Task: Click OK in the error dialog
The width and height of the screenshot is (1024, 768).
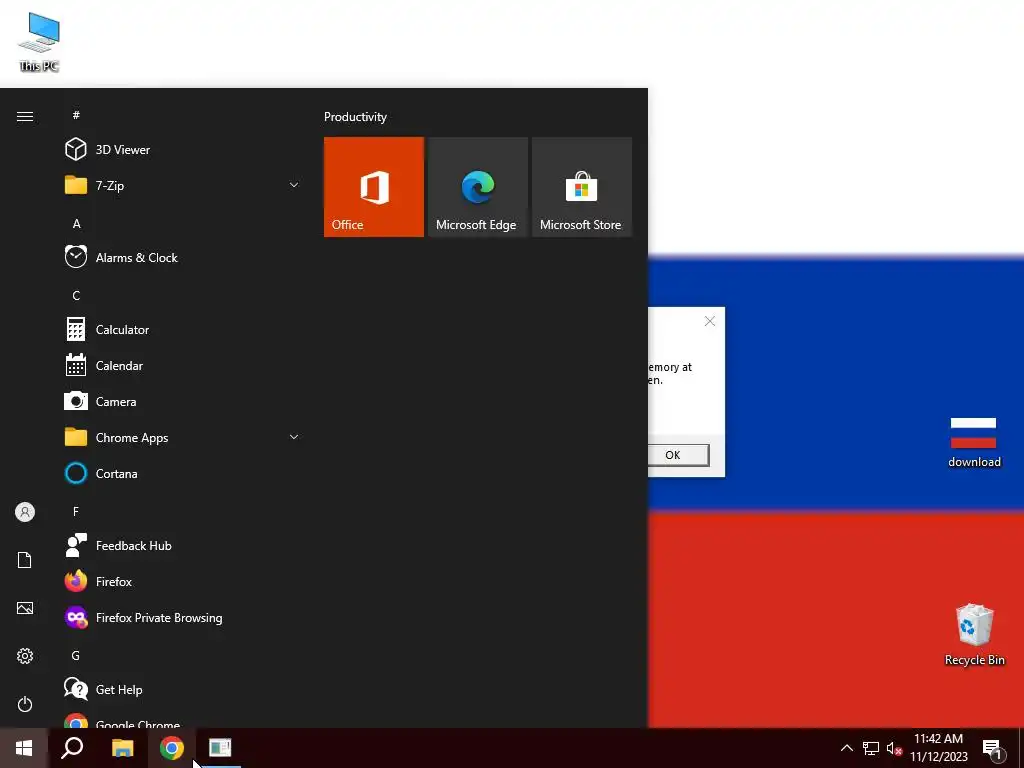Action: (x=678, y=455)
